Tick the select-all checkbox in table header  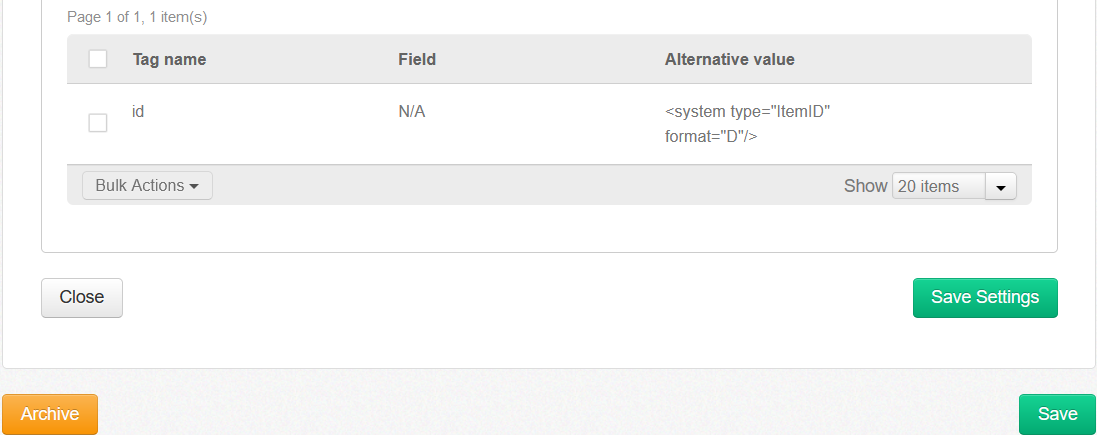[98, 59]
